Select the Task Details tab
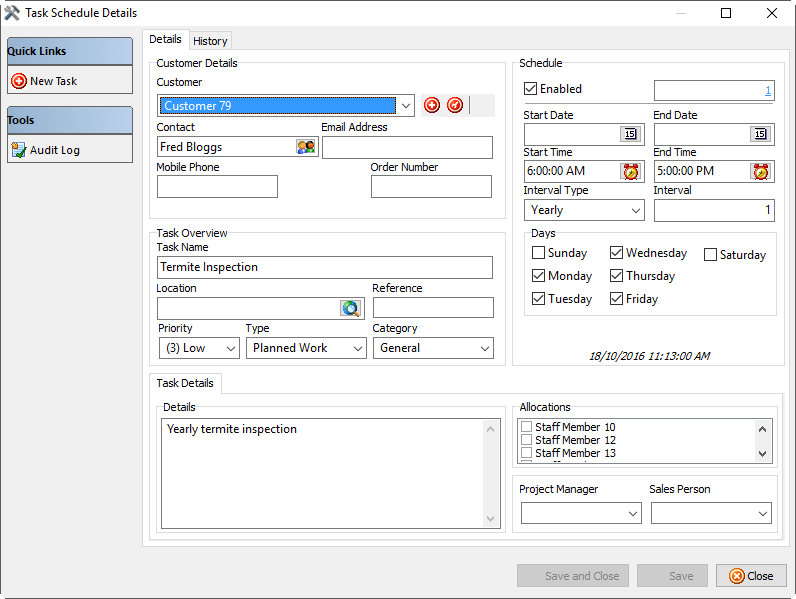The image size is (796, 599). [186, 383]
